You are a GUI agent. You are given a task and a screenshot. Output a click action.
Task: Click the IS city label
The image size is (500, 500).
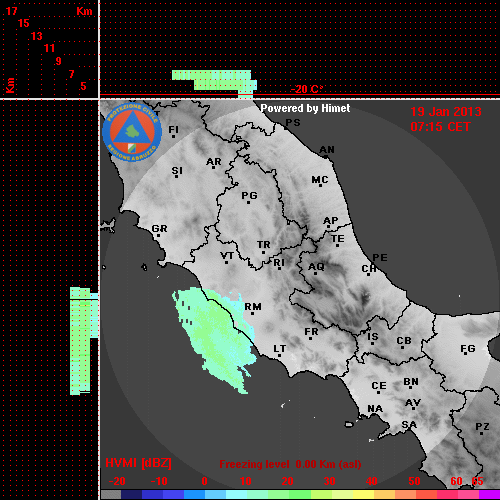(373, 337)
